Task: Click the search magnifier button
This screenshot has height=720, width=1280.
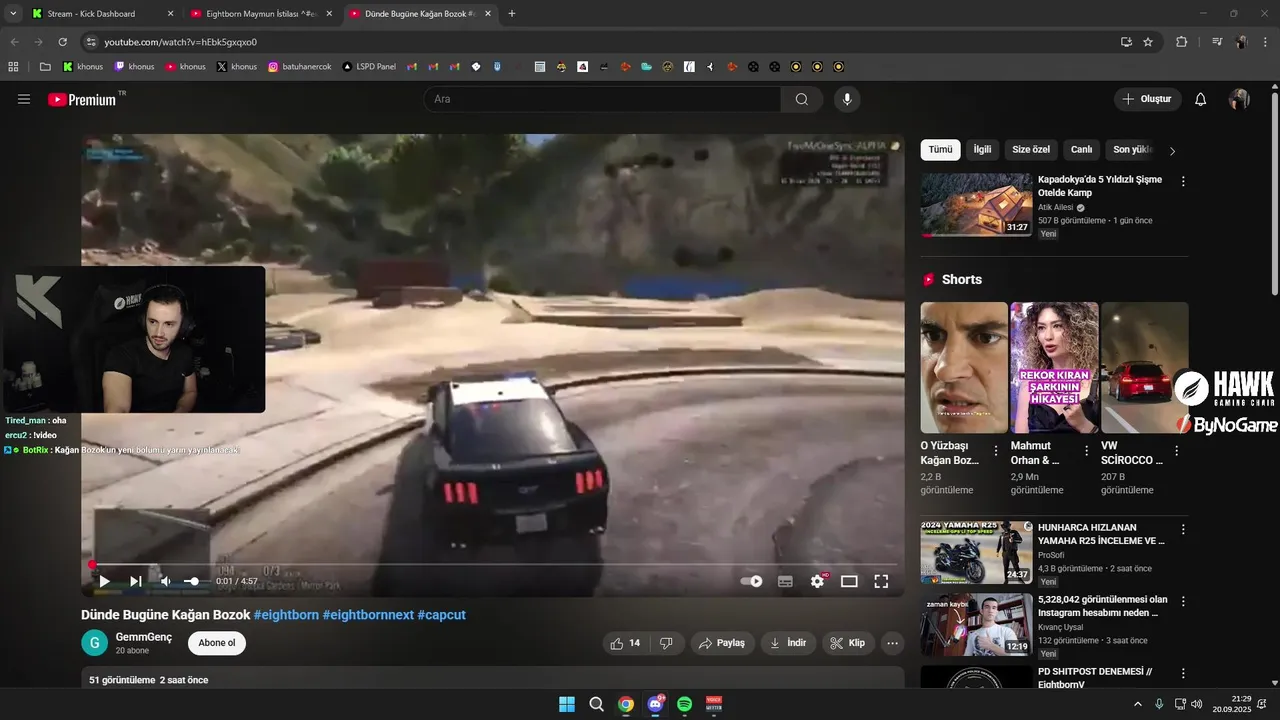Action: (x=802, y=99)
